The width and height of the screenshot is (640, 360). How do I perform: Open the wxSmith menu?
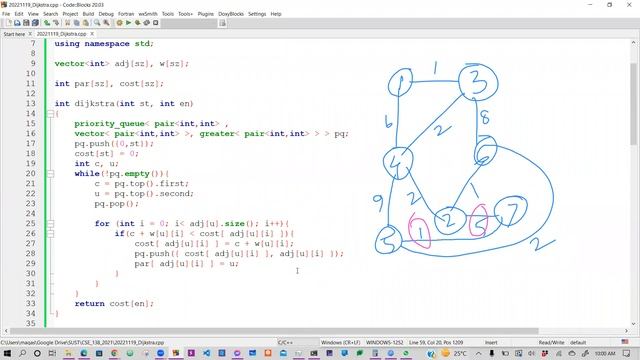(x=148, y=14)
